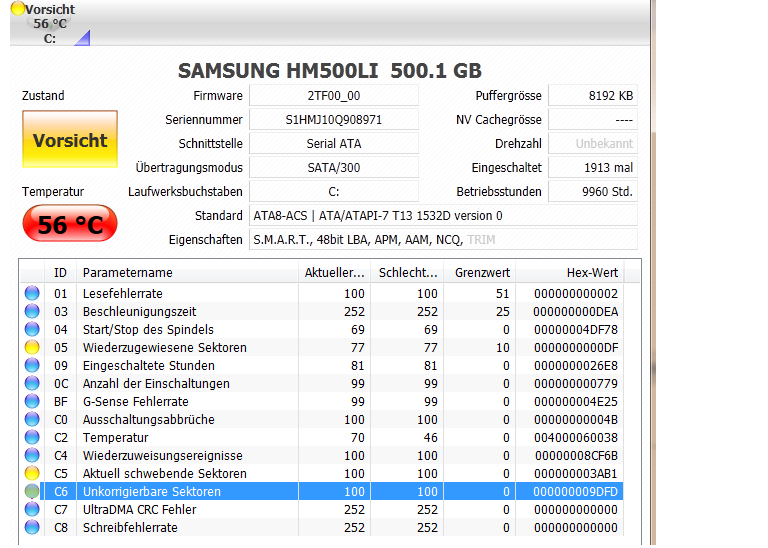Click hex value 000000003AB1
Image resolution: width=768 pixels, height=548 pixels.
click(576, 474)
